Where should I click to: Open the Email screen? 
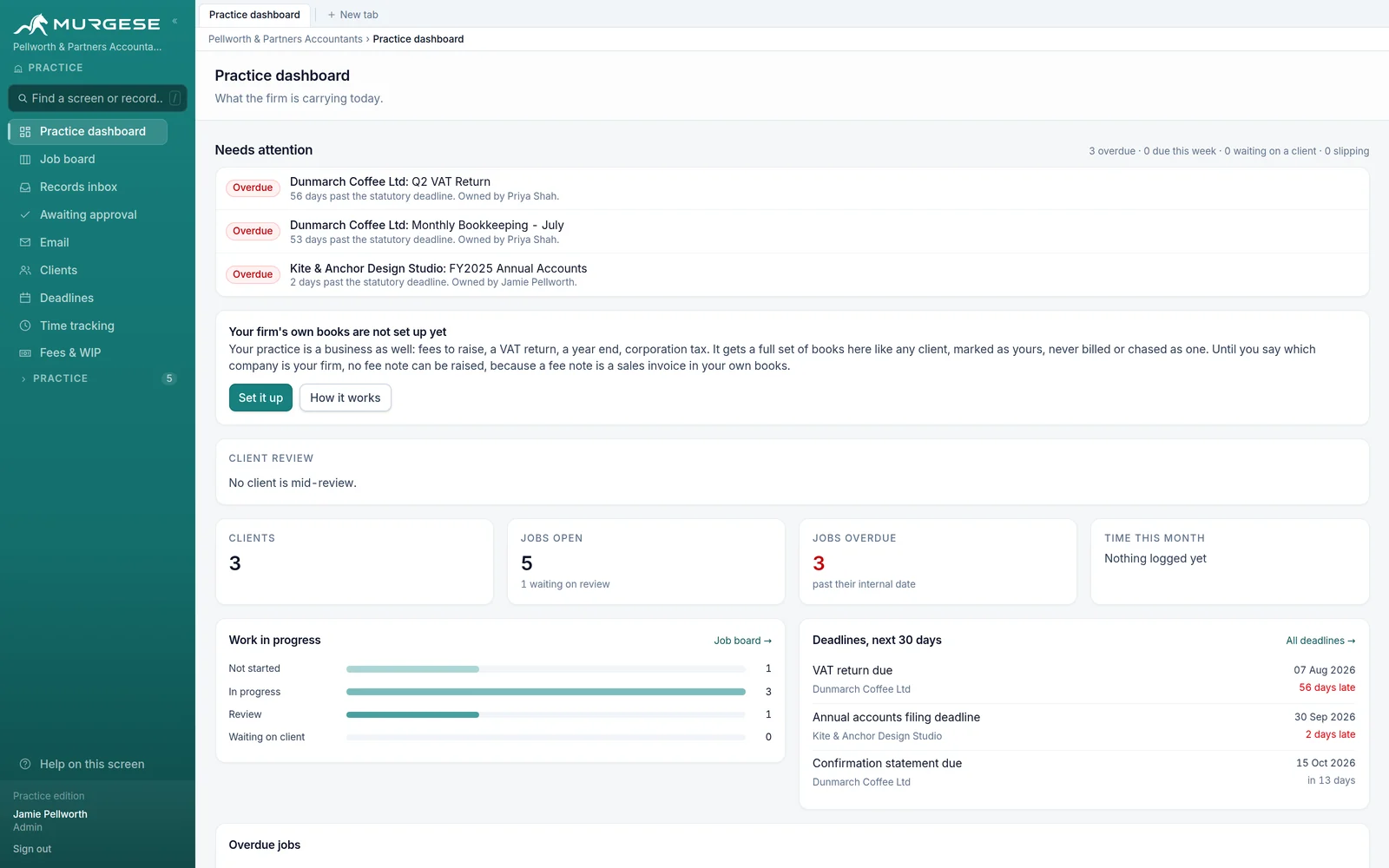click(x=88, y=242)
